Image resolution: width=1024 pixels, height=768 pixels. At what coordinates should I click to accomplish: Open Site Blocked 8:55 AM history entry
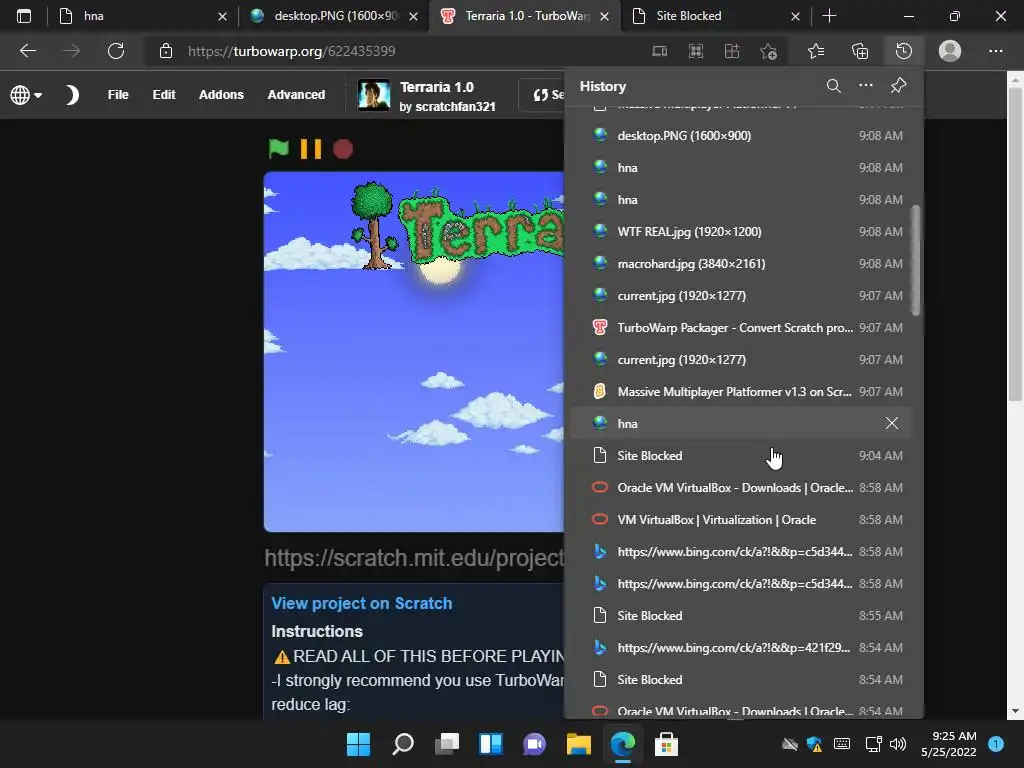[x=741, y=616]
